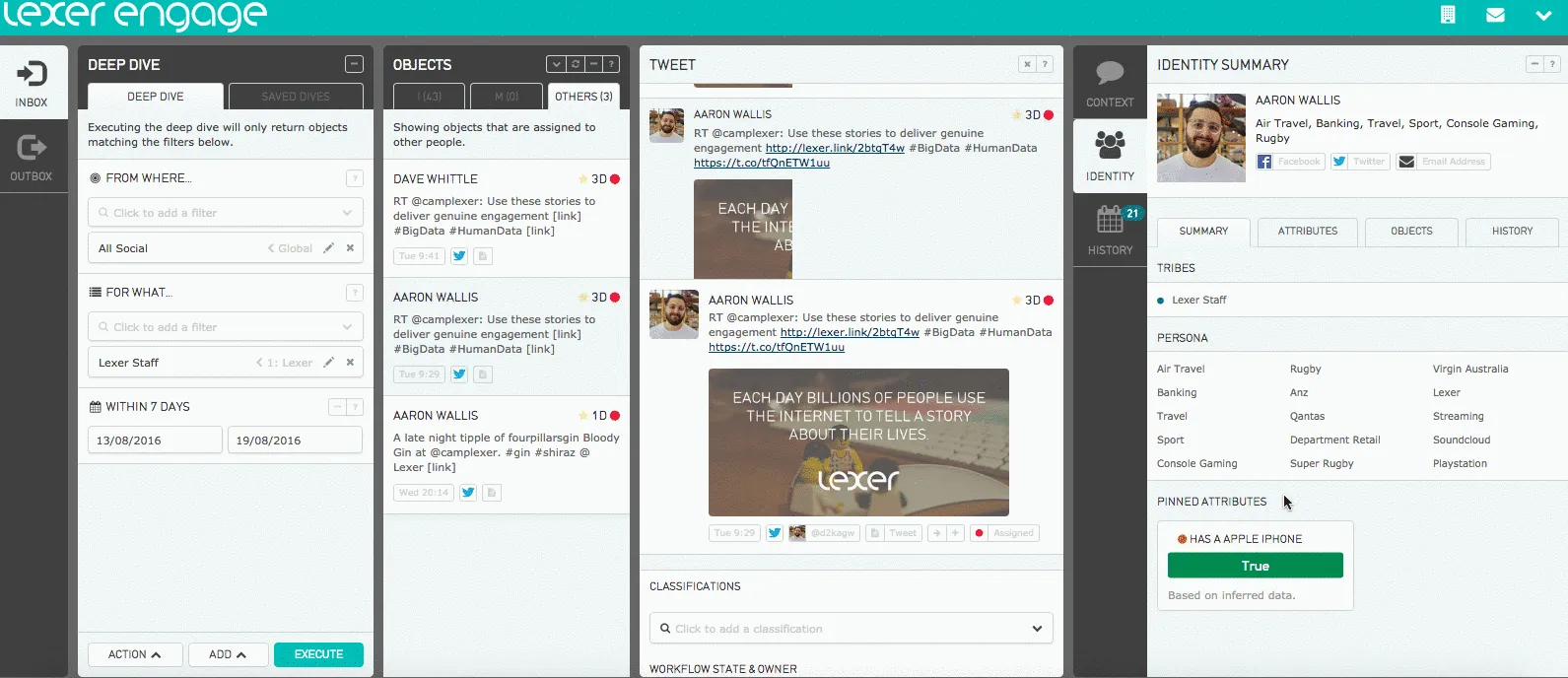Open the Attributes identity tab

[1308, 232]
